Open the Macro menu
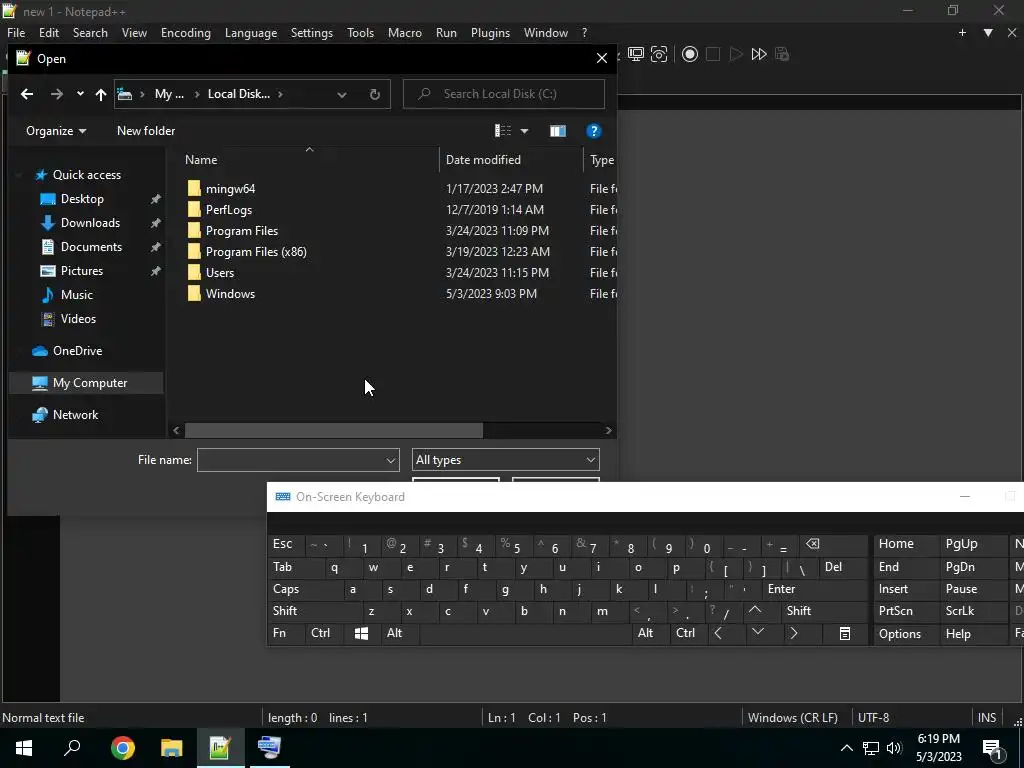This screenshot has height=768, width=1024. click(404, 33)
